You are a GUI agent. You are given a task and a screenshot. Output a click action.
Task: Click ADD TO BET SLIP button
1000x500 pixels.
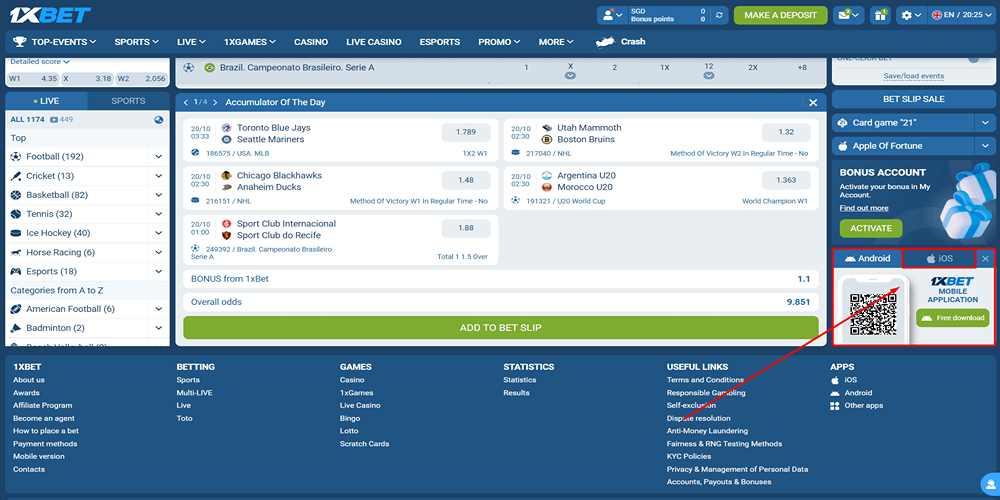[500, 328]
